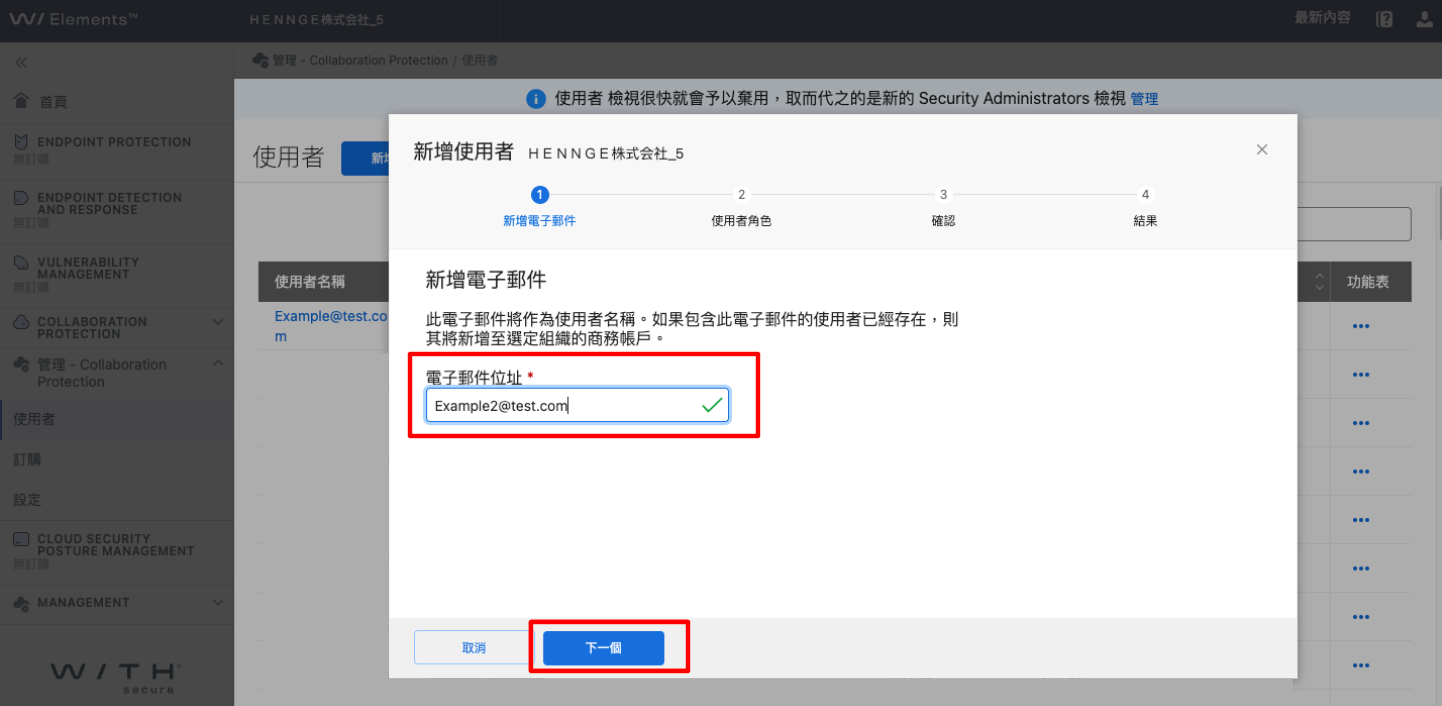Click the WithSecure Elements logo
Viewport: 1442px width, 706px height.
74,20
